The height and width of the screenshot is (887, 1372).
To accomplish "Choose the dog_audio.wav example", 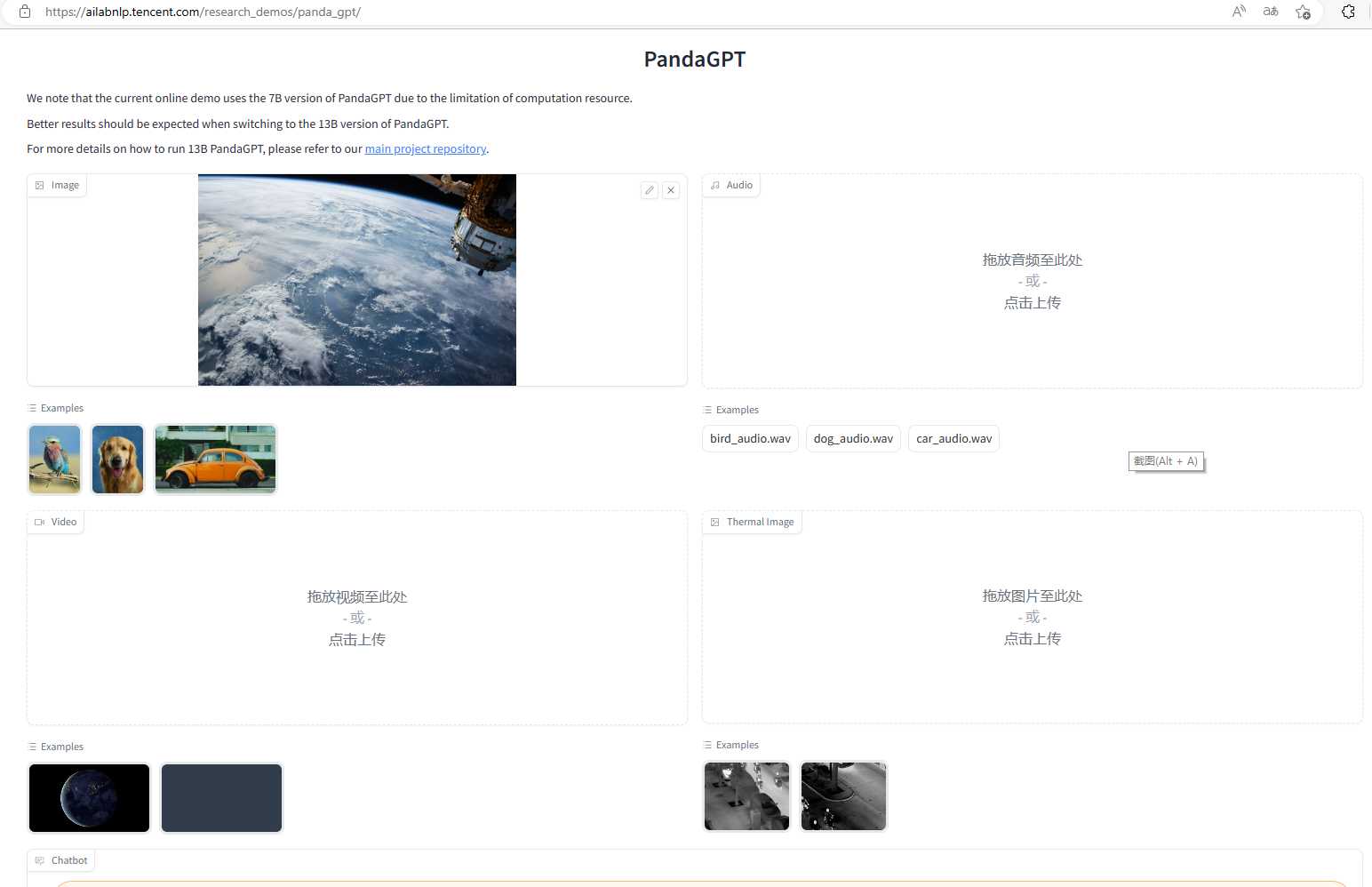I will click(853, 438).
